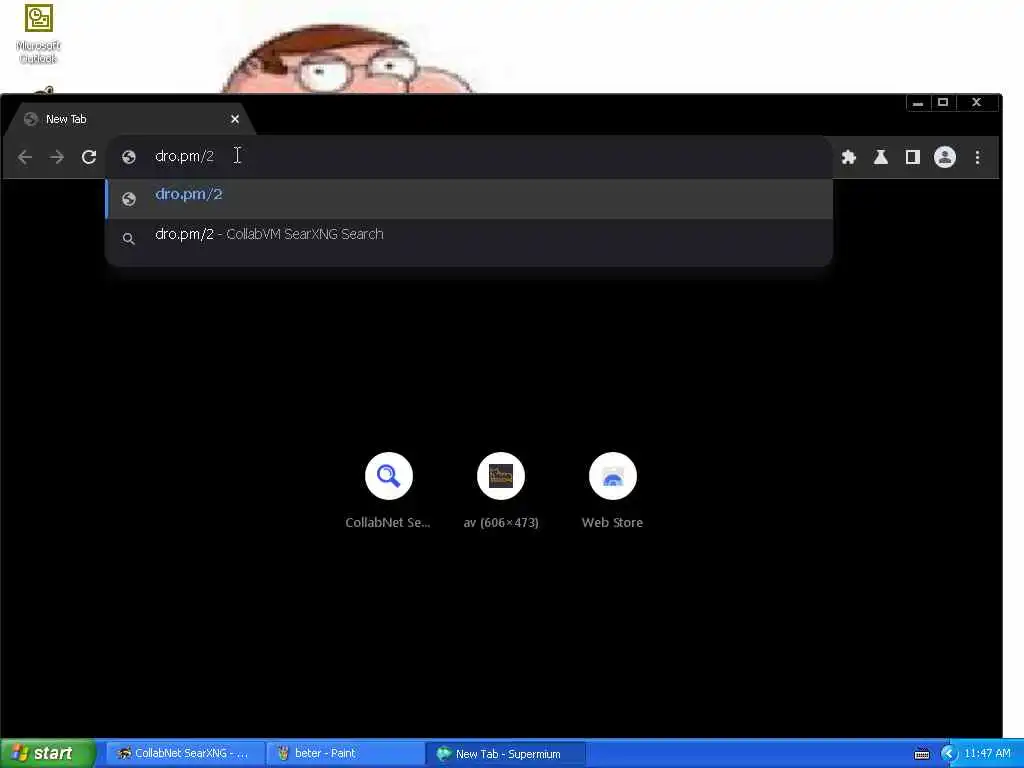
Task: Close the Supermium browser window
Action: (976, 103)
